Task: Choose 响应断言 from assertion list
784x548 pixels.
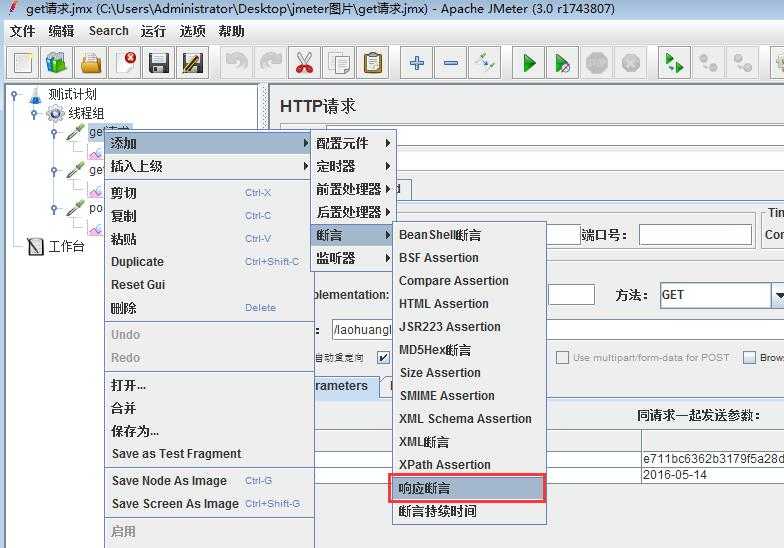Action: (468, 488)
